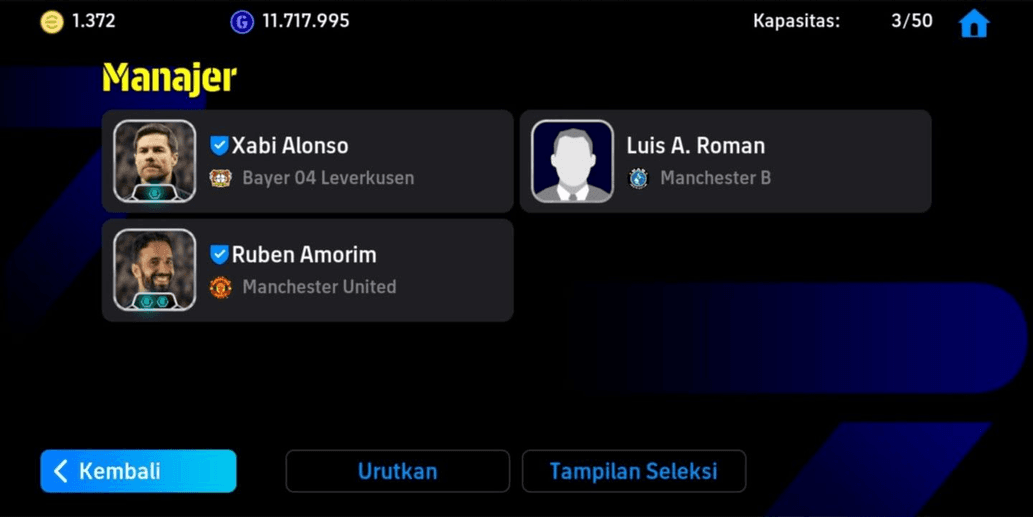
Task: Click the Manchester B club badge
Action: (638, 178)
